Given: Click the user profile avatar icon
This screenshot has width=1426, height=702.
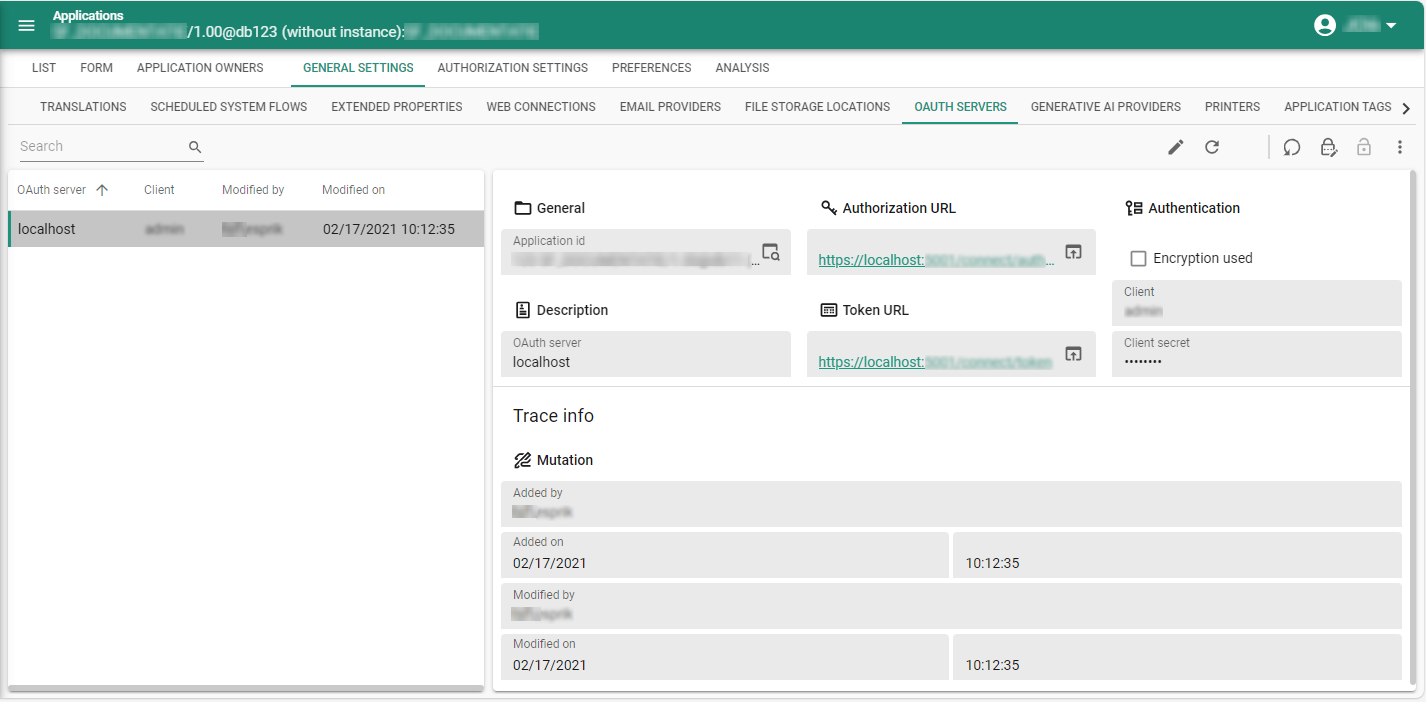Looking at the screenshot, I should [x=1325, y=25].
